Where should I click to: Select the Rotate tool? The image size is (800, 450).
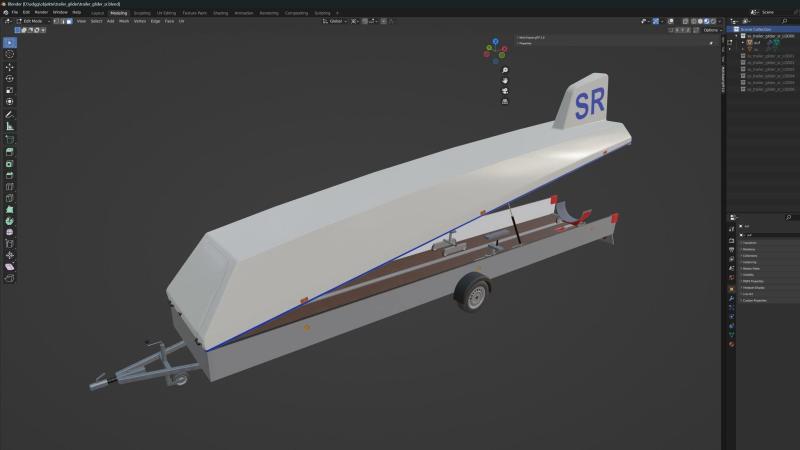pos(10,79)
